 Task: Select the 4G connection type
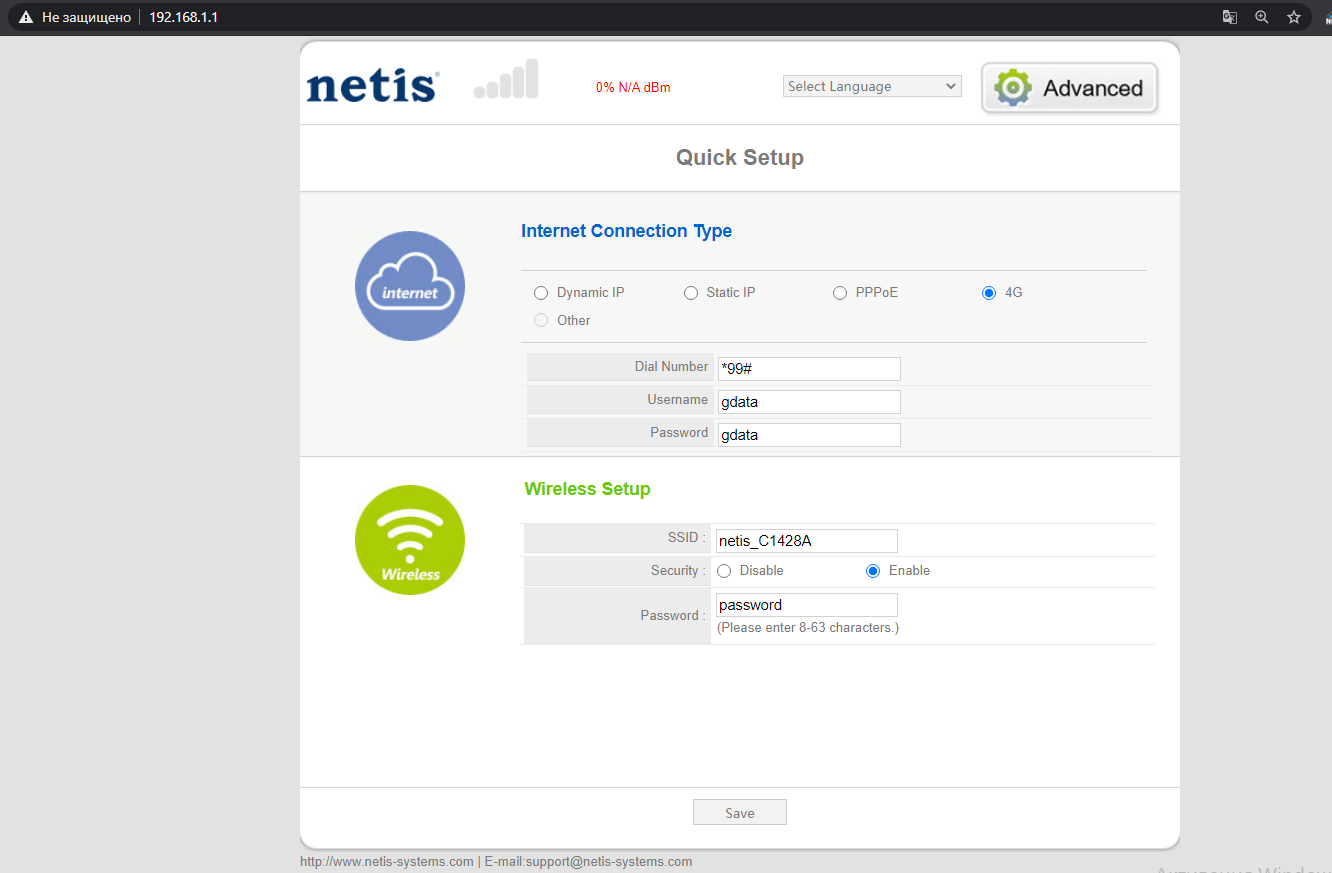(989, 293)
